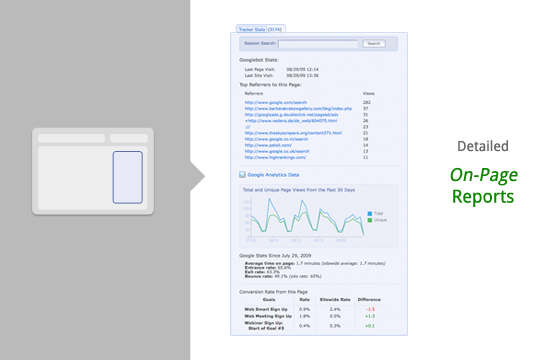The image size is (560, 360).
Task: Focus the Session Search input field
Action: coord(318,44)
